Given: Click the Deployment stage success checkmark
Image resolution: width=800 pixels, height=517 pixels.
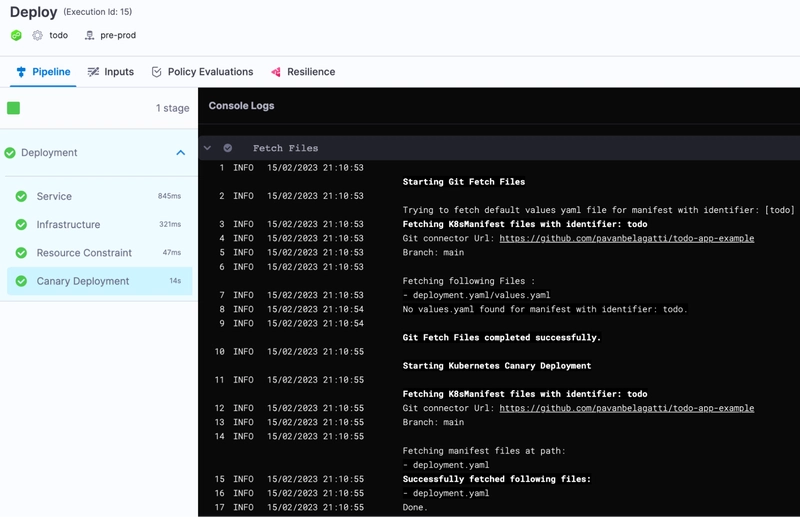Looking at the screenshot, I should [x=10, y=153].
